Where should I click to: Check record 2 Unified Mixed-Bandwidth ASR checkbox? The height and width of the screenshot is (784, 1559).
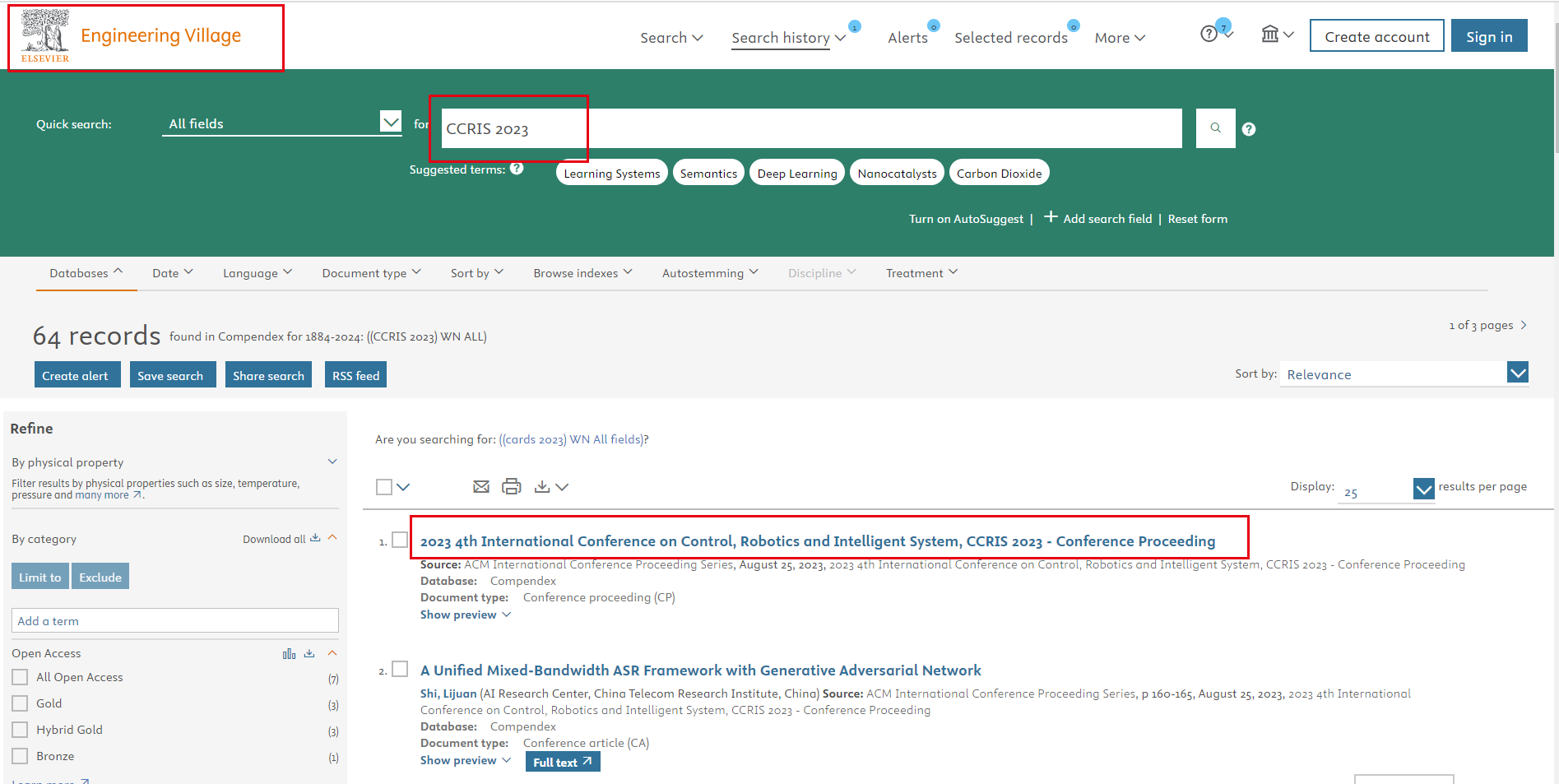pyautogui.click(x=400, y=669)
